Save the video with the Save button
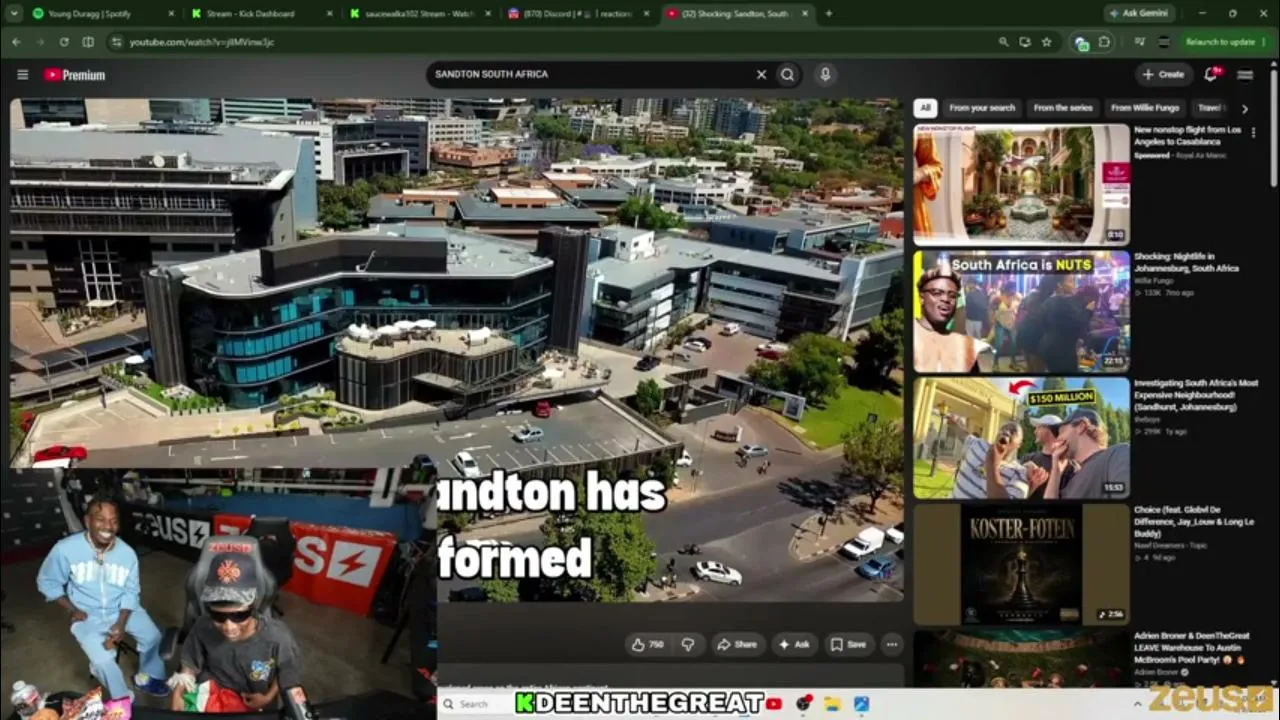The width and height of the screenshot is (1280, 720). (x=848, y=645)
